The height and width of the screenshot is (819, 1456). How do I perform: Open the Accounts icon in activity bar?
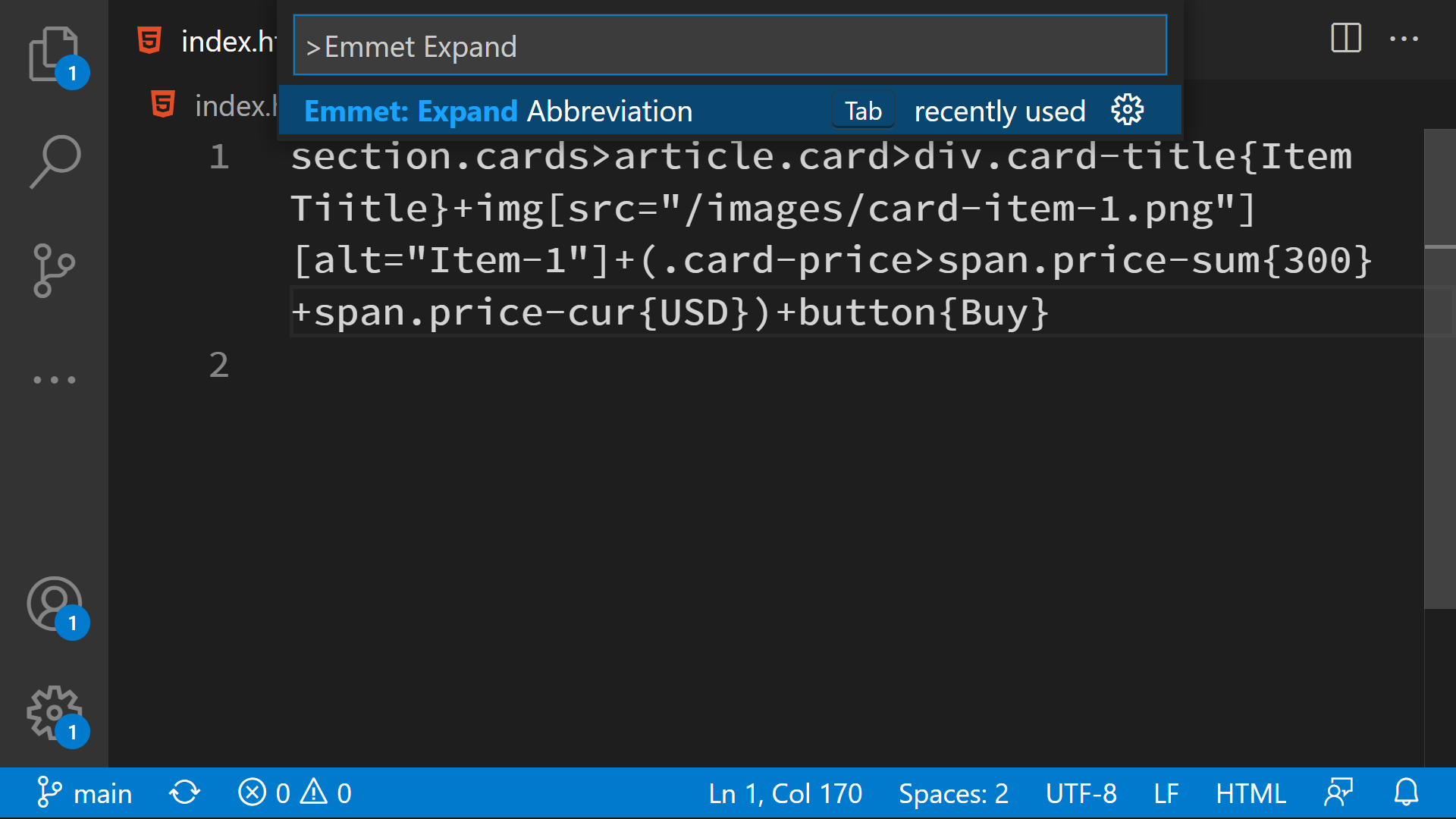pos(55,603)
